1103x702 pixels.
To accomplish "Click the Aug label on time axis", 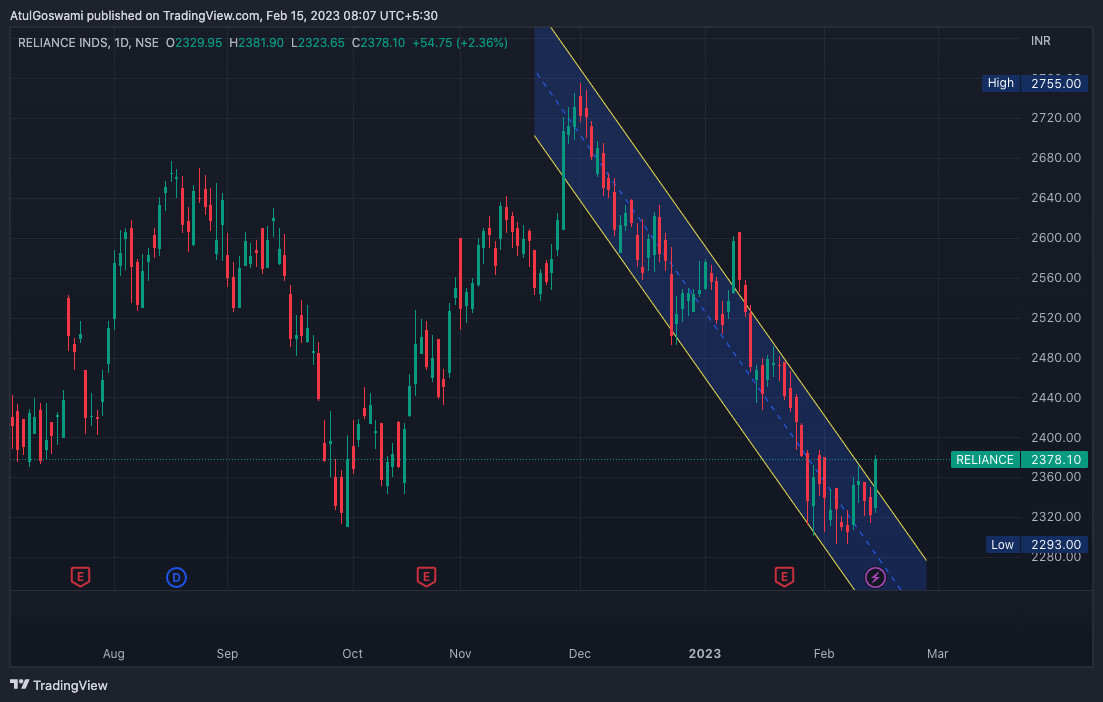I will point(114,653).
